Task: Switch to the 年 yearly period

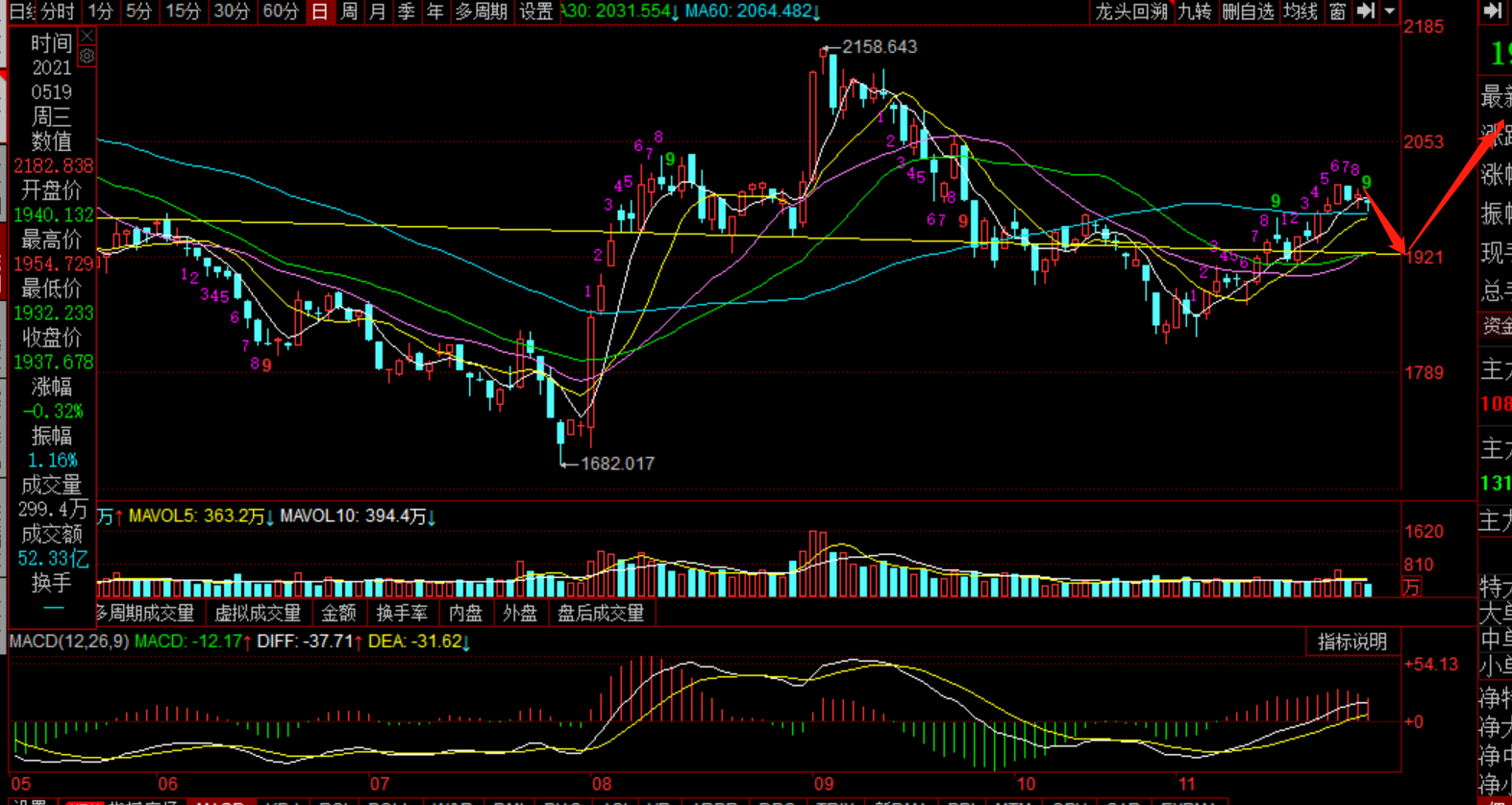Action: (x=435, y=12)
